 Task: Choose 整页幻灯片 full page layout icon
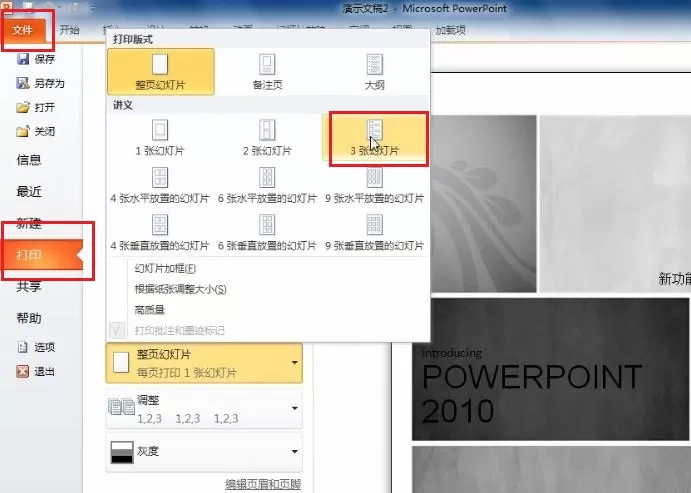click(160, 64)
